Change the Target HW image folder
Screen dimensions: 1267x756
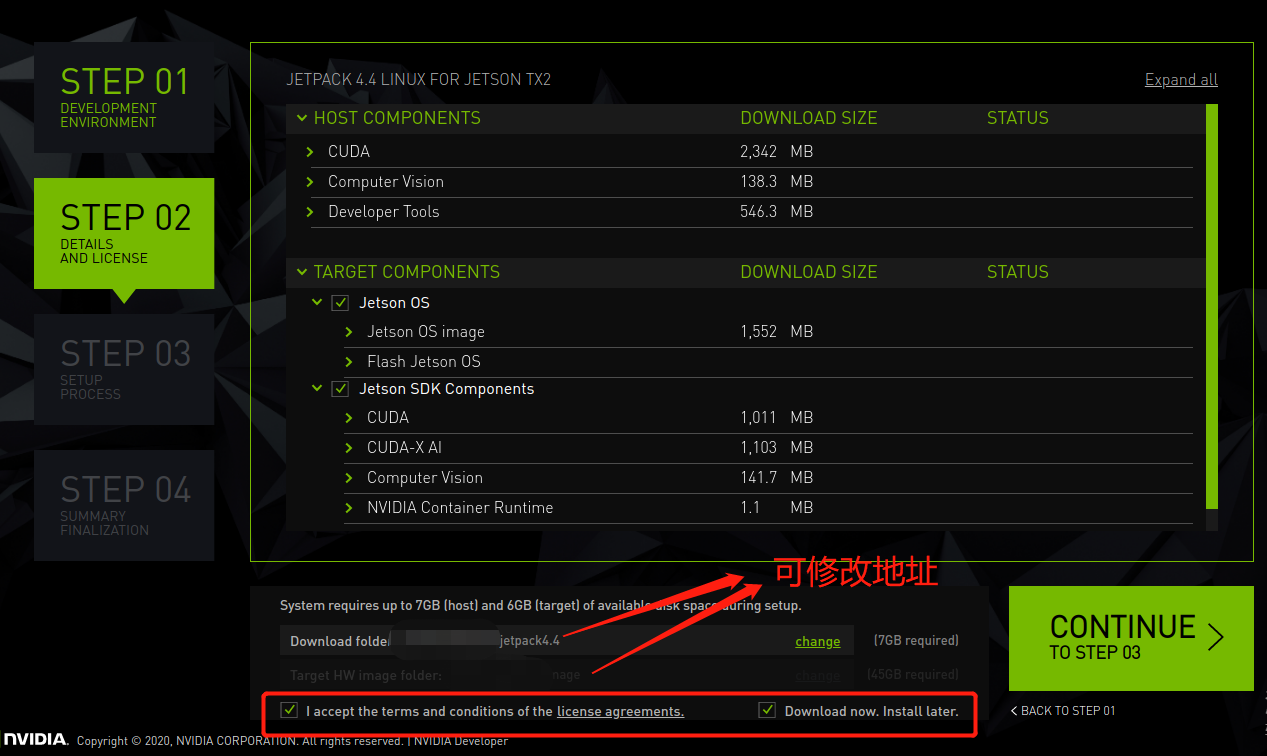[x=818, y=675]
